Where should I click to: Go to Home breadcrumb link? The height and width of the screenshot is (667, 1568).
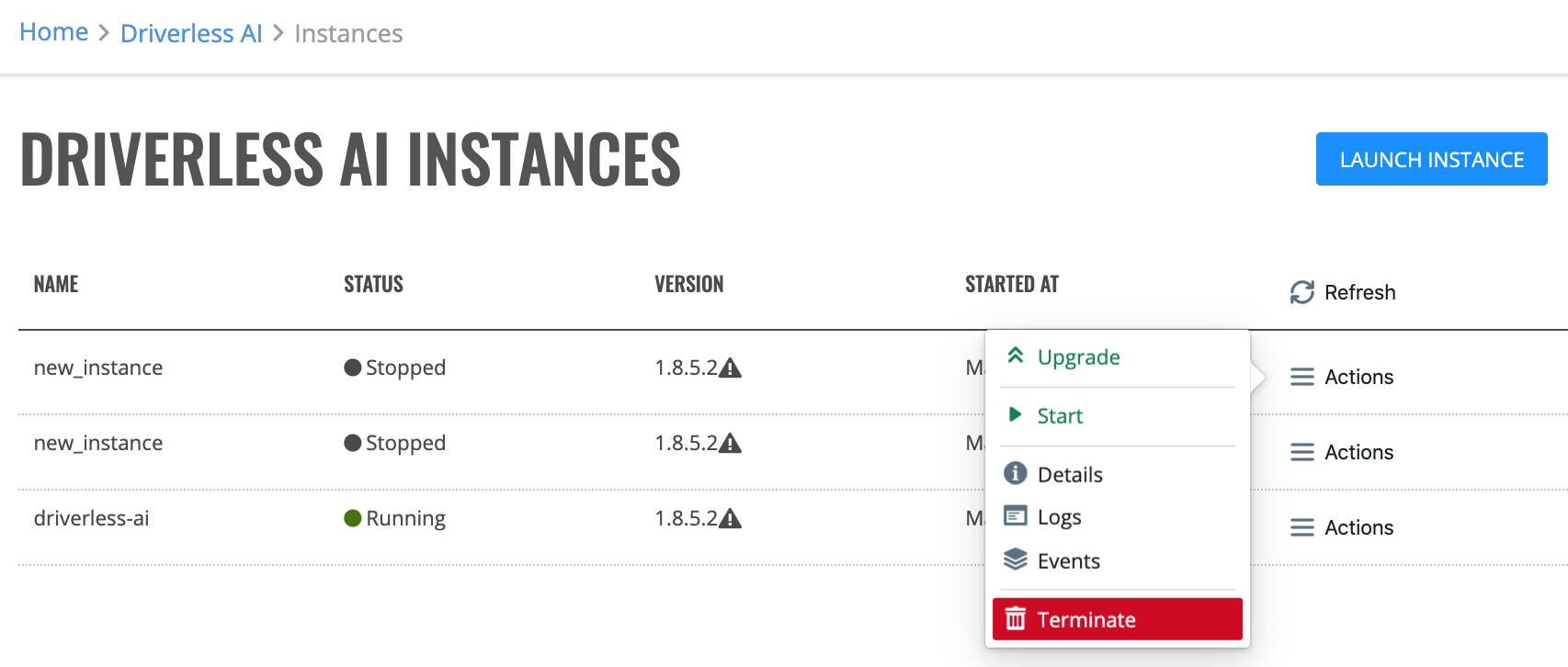pos(54,32)
